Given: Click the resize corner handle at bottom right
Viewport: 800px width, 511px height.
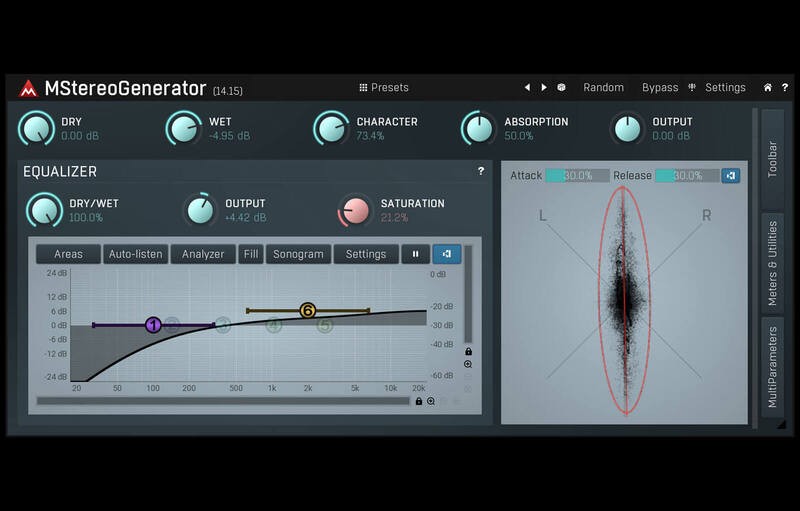Looking at the screenshot, I should click(781, 424).
